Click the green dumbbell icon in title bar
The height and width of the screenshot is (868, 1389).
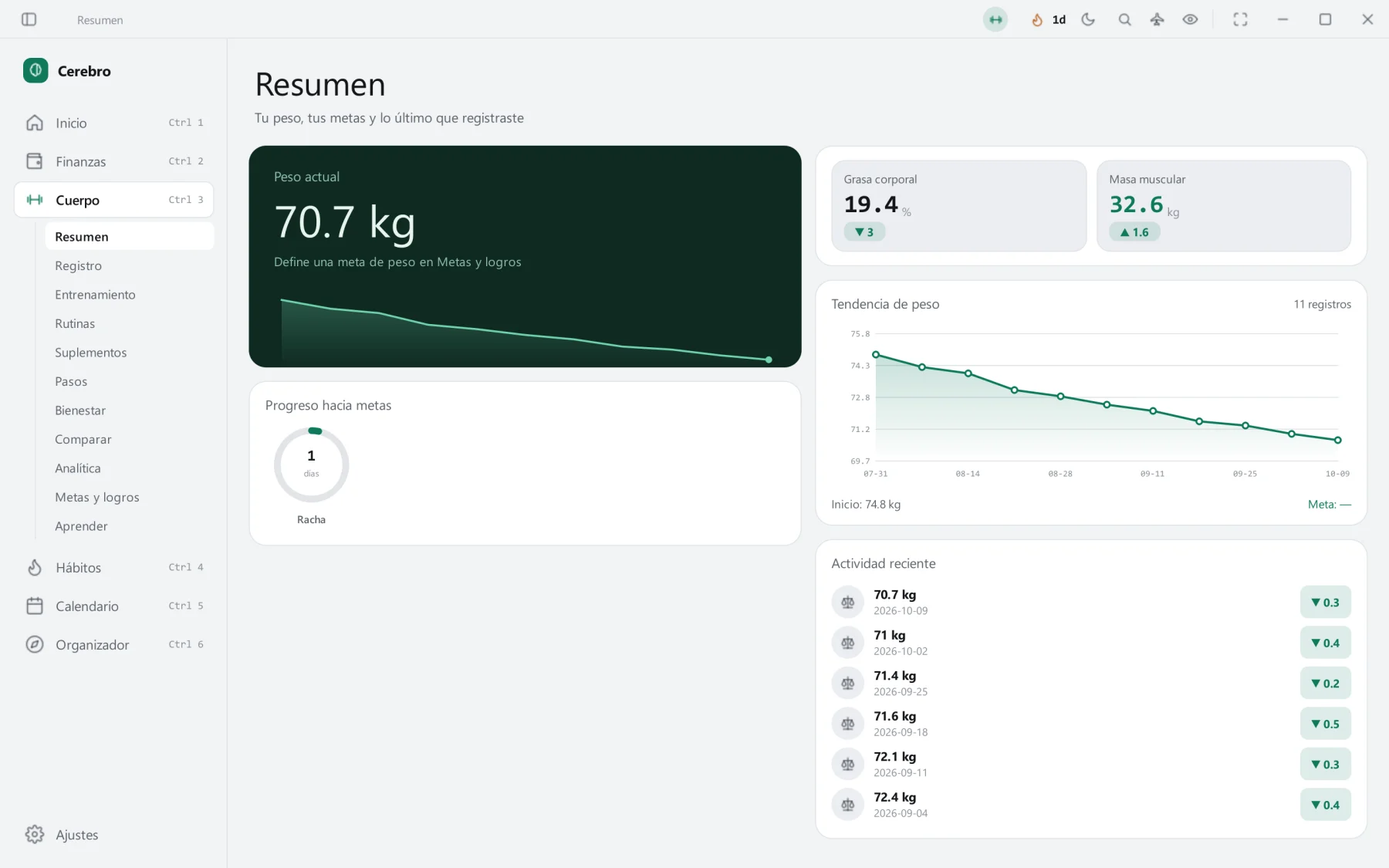[x=995, y=19]
